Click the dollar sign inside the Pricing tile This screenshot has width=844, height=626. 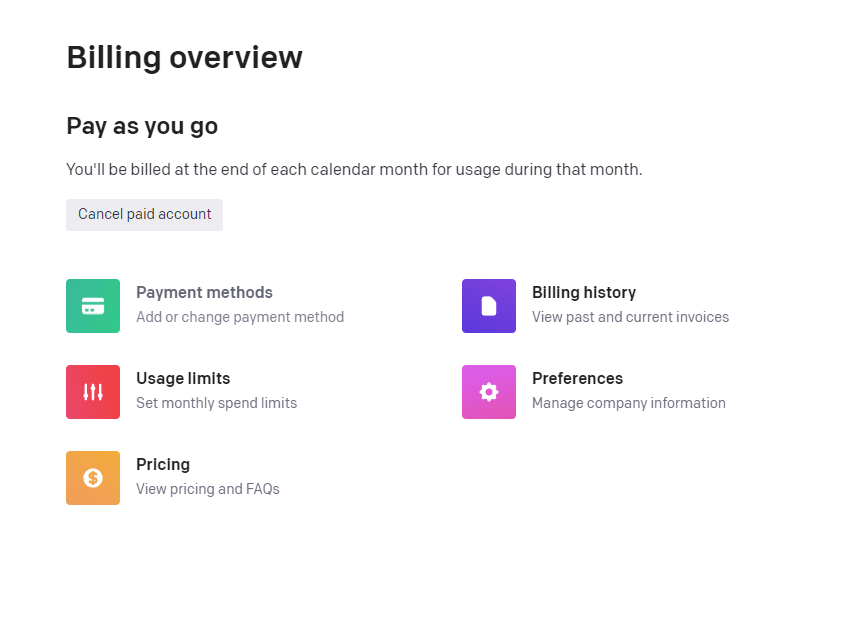click(x=92, y=477)
